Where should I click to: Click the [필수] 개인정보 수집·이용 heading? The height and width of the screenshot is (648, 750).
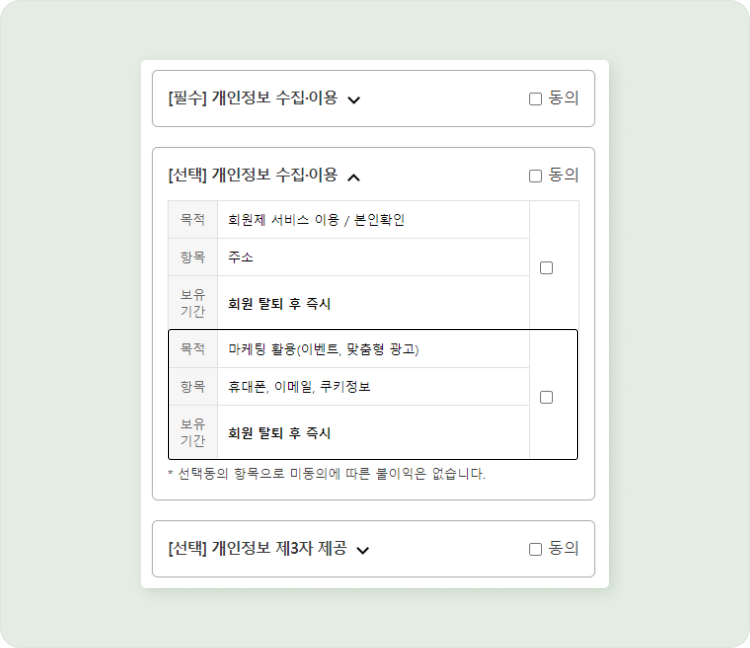pyautogui.click(x=253, y=98)
